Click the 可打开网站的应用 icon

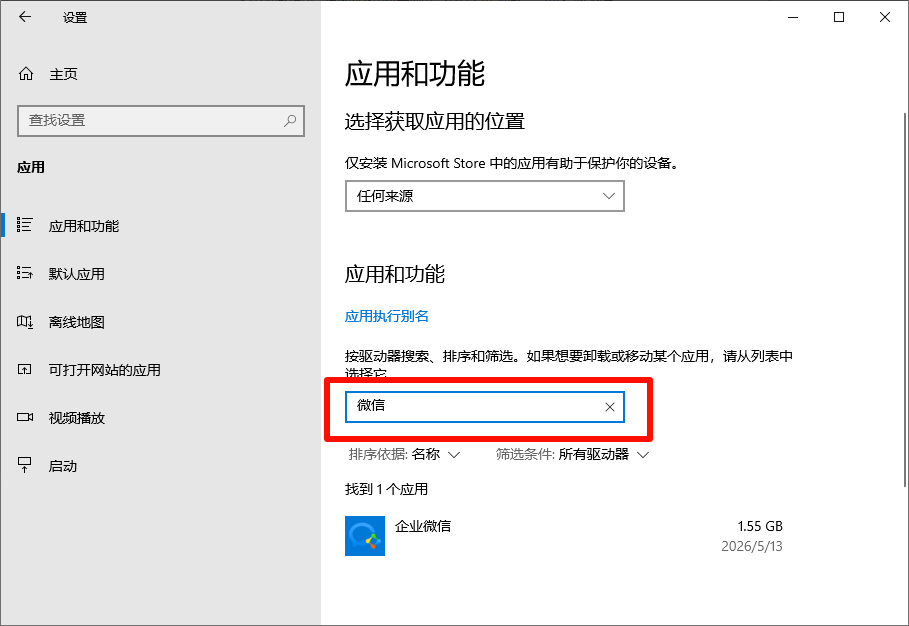(24, 369)
